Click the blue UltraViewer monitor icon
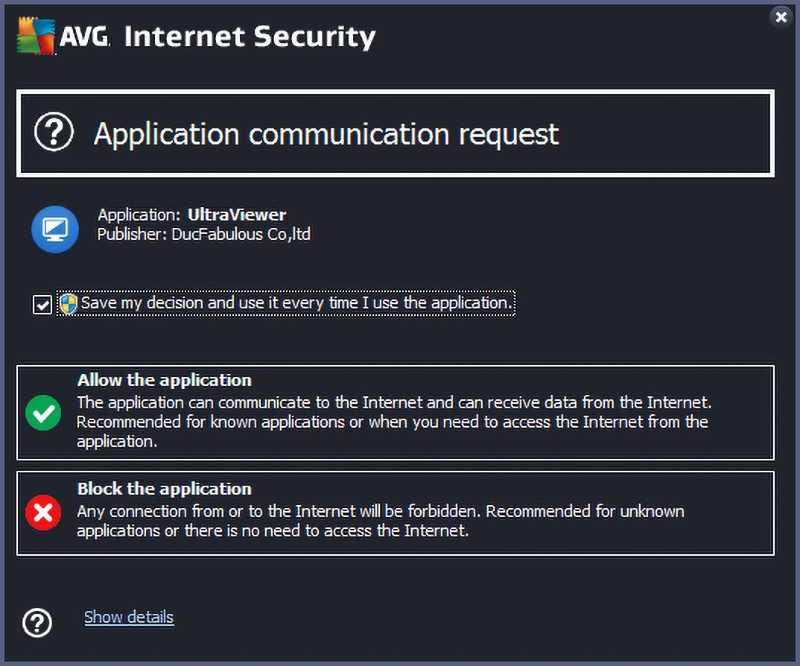 (x=55, y=230)
